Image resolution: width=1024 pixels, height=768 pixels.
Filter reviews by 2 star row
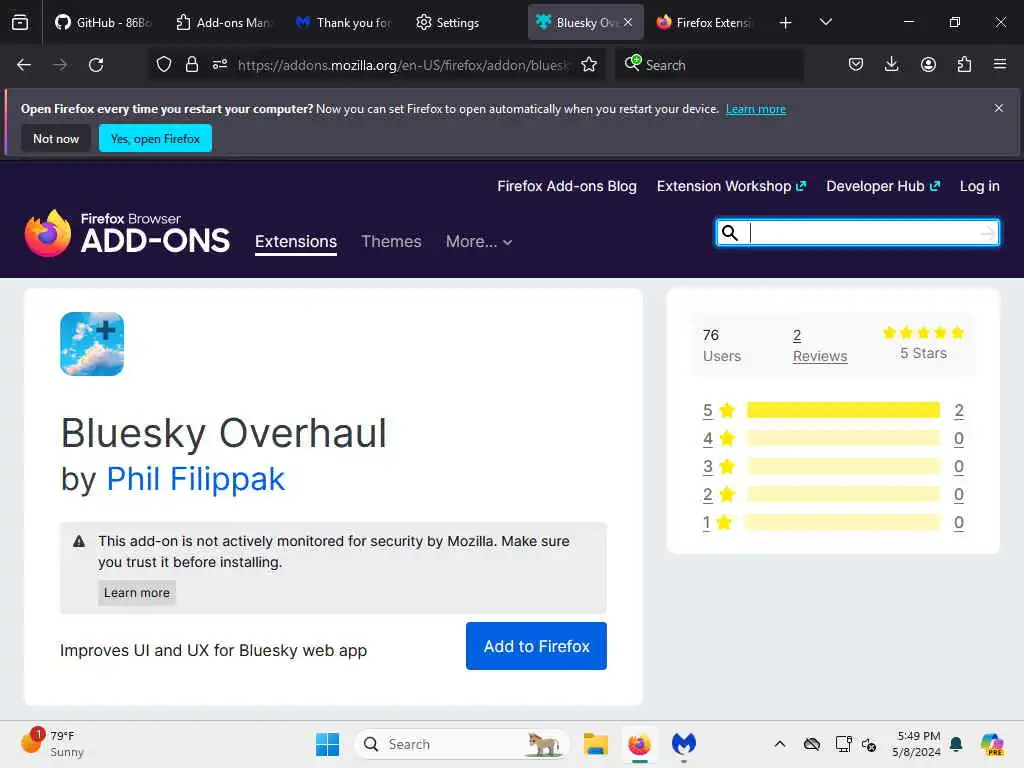click(x=833, y=494)
